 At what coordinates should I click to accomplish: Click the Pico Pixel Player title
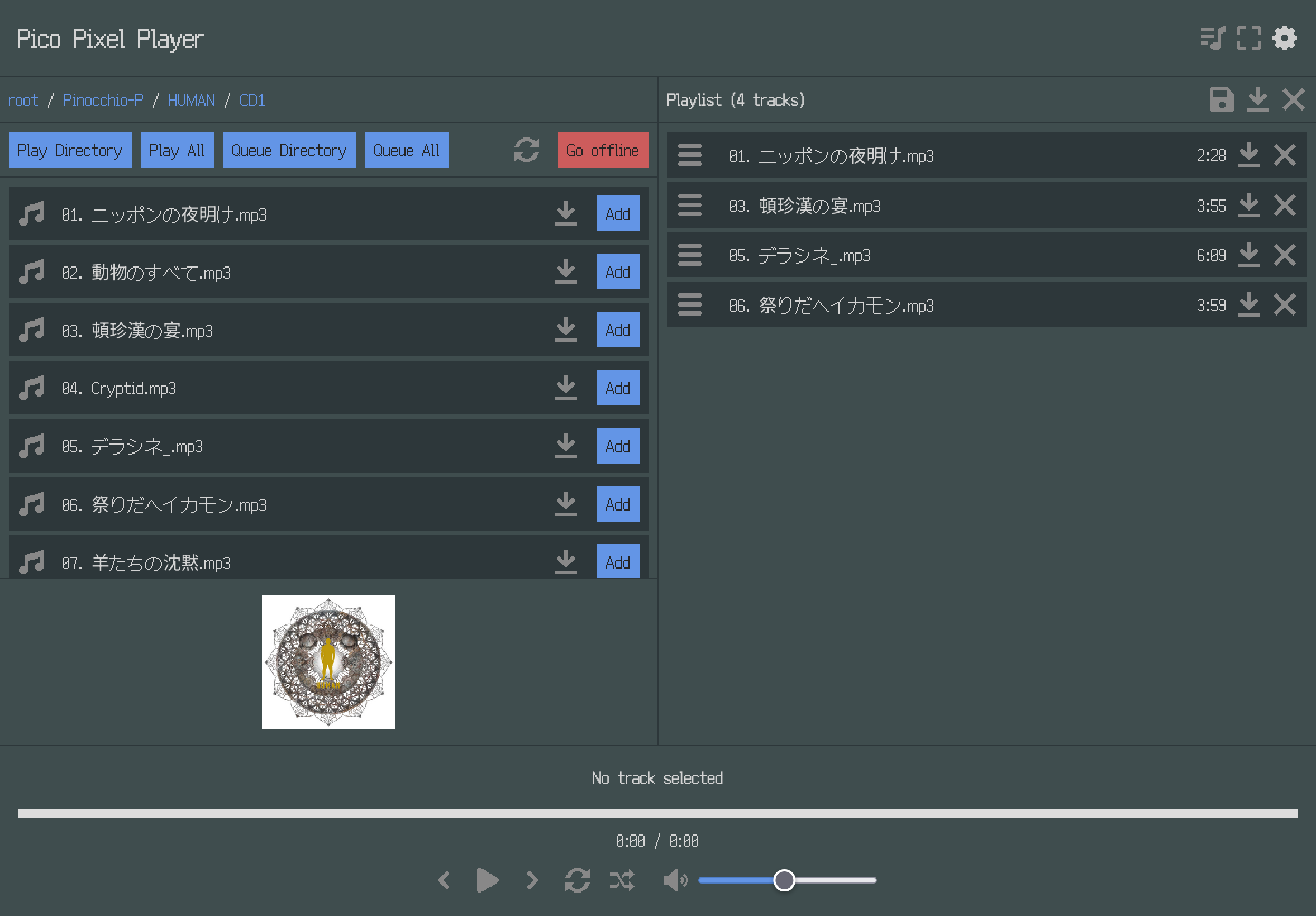(x=110, y=39)
